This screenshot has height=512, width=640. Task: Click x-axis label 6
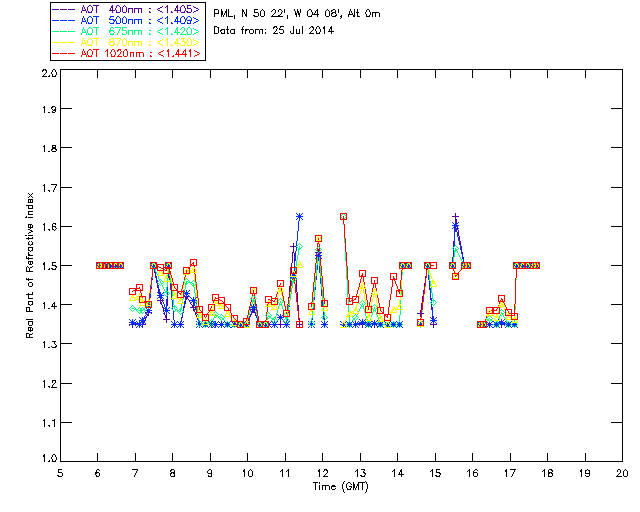coord(98,473)
